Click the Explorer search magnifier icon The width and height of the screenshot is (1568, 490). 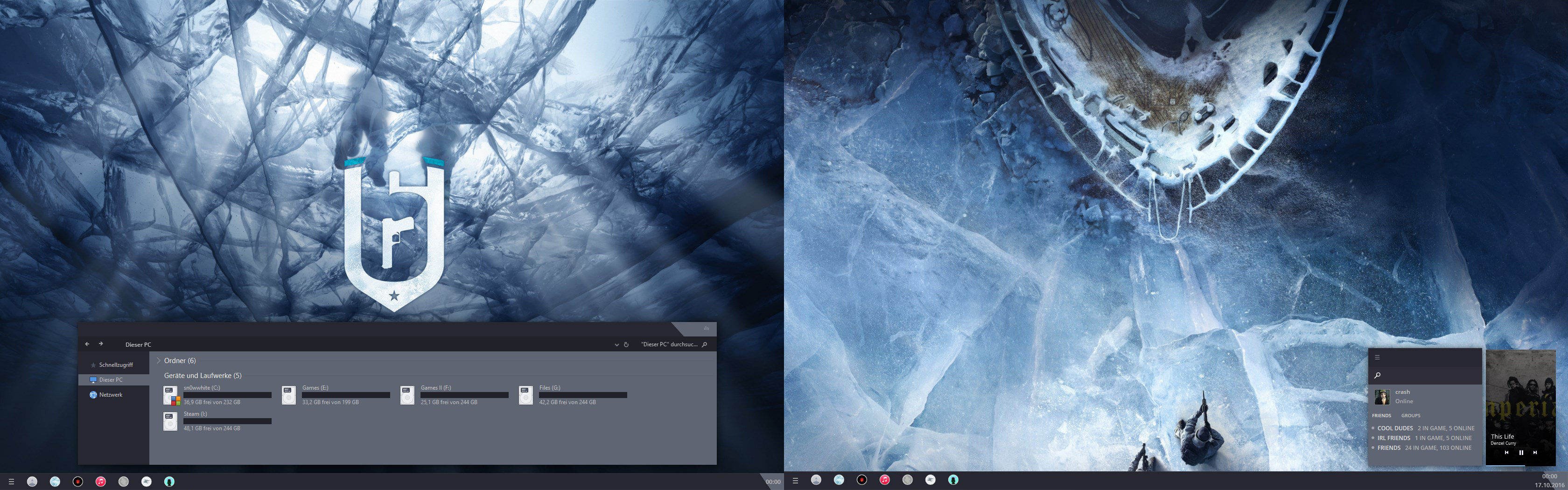tap(705, 344)
